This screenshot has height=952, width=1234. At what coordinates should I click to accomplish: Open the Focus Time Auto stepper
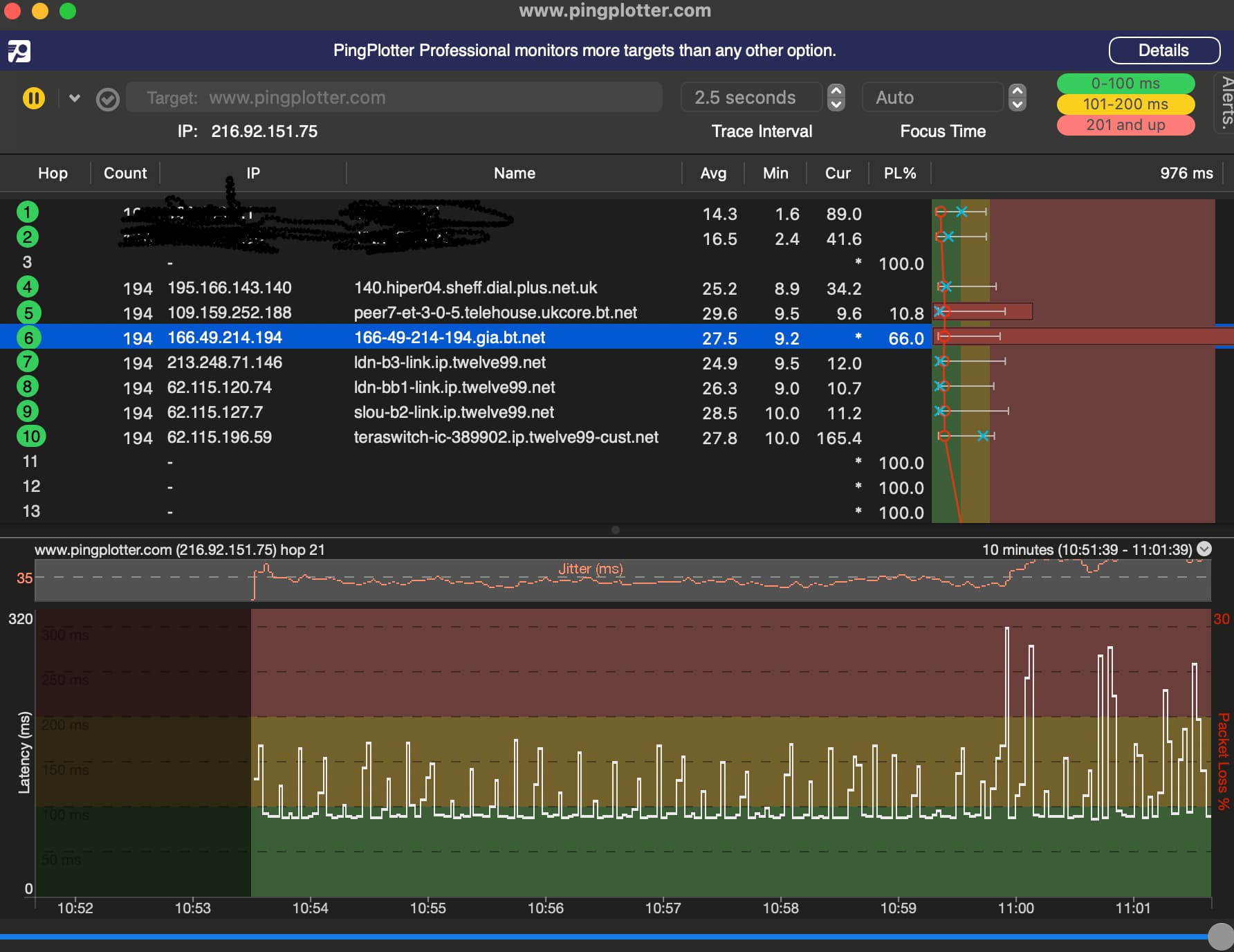(x=1017, y=98)
